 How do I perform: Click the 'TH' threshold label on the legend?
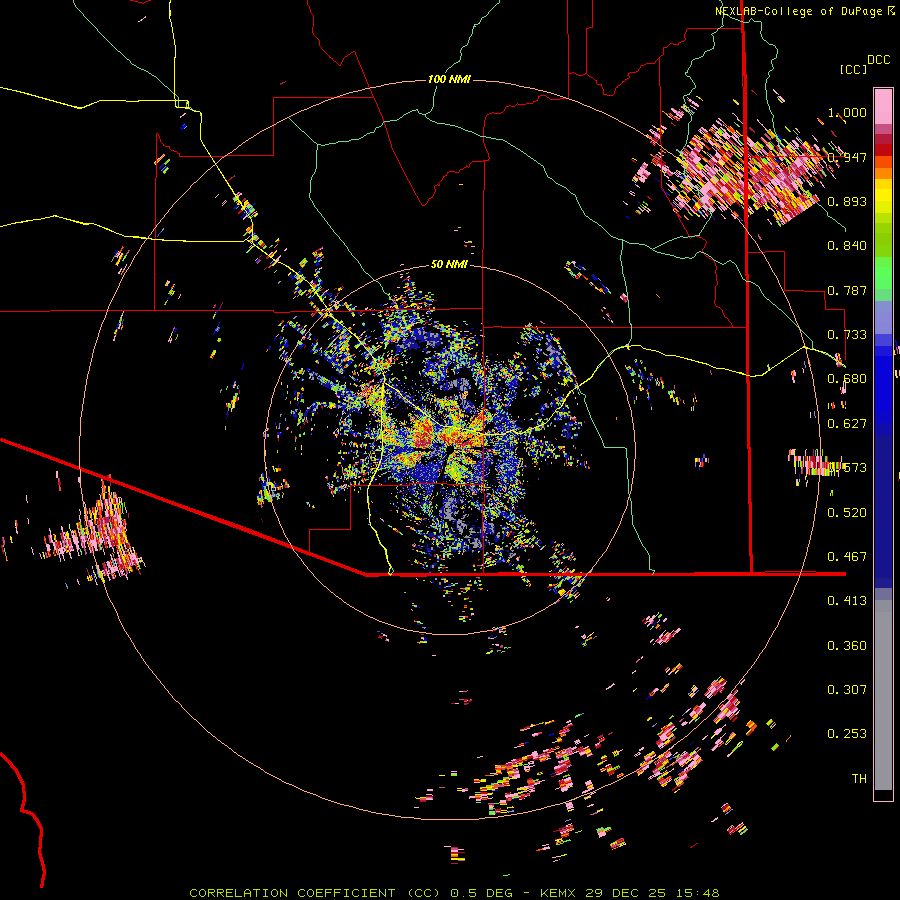pos(859,779)
